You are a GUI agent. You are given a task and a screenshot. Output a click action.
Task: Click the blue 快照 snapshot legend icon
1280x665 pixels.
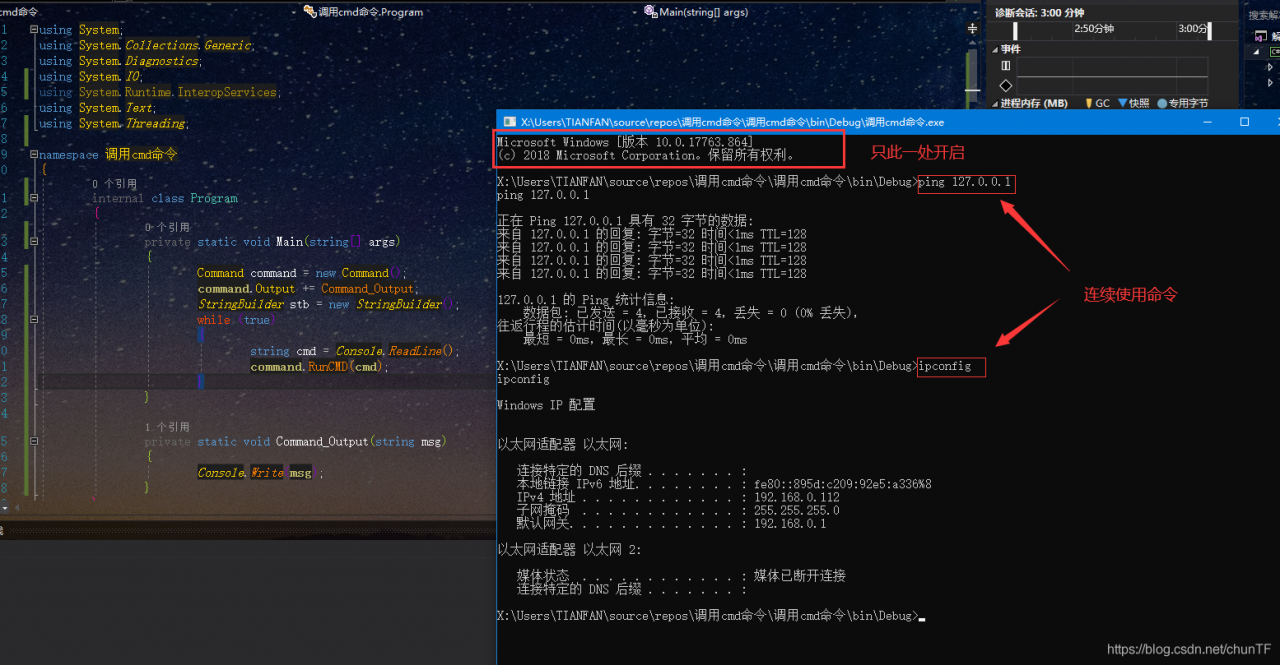click(x=1122, y=103)
